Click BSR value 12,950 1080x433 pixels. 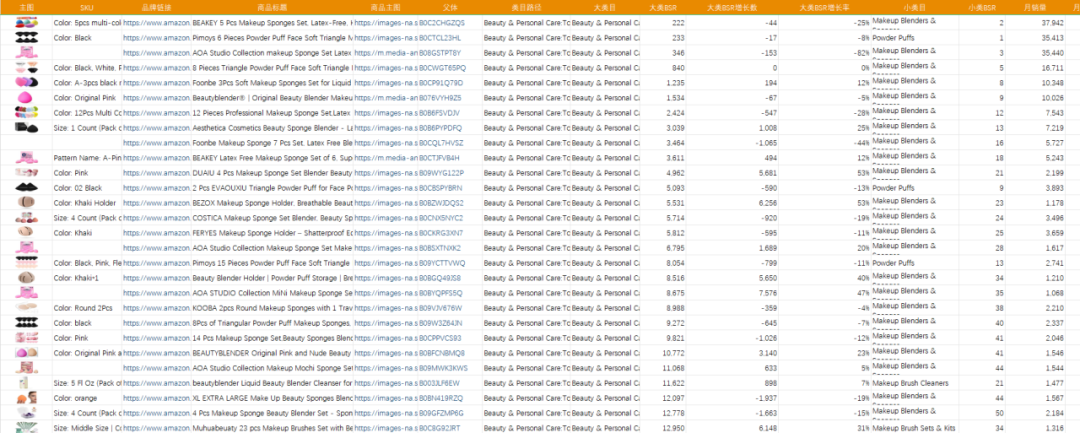(674, 428)
